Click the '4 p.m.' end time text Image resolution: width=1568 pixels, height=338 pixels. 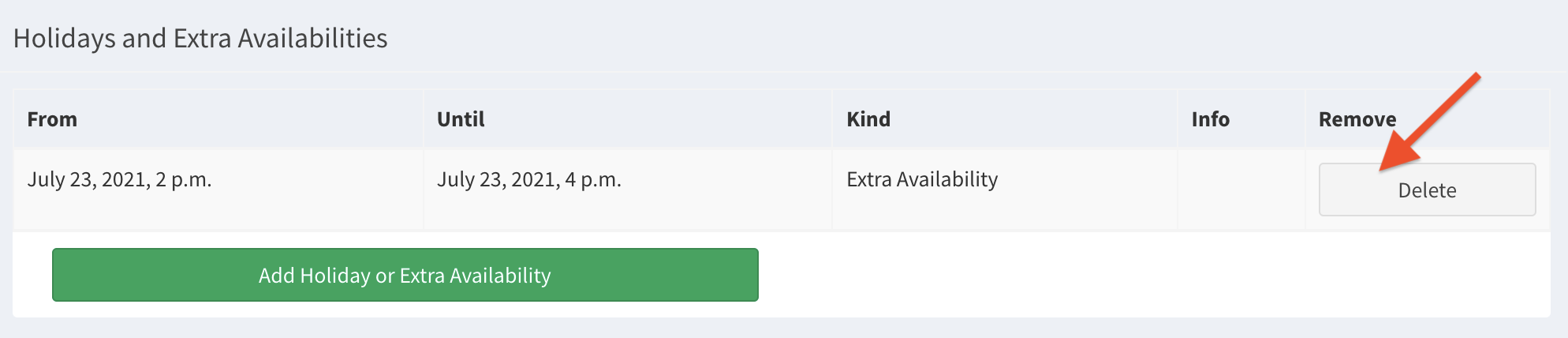tap(593, 180)
